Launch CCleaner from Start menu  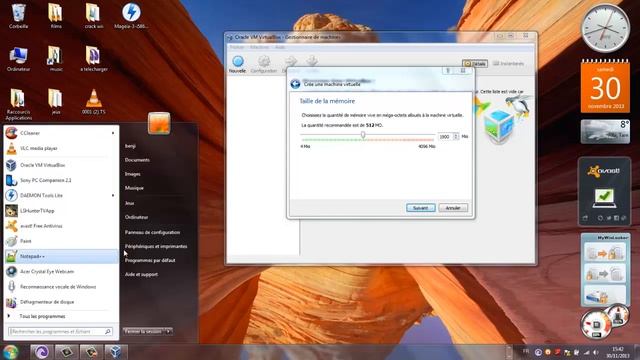pos(60,133)
